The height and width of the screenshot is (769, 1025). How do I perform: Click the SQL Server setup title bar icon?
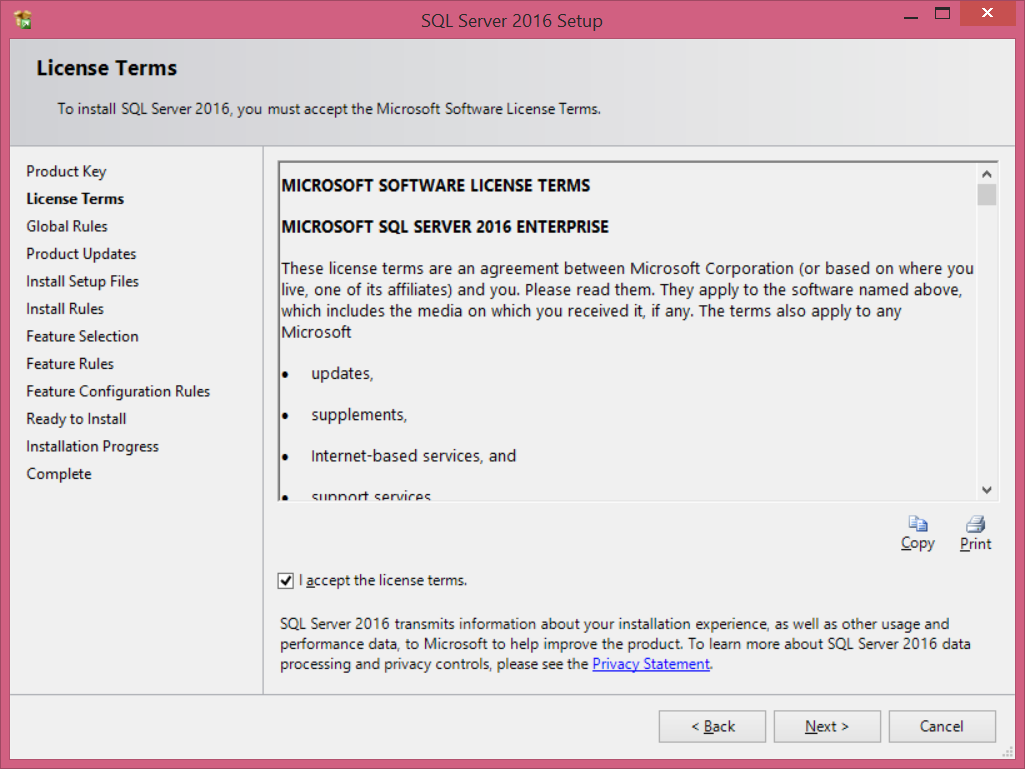(23, 19)
